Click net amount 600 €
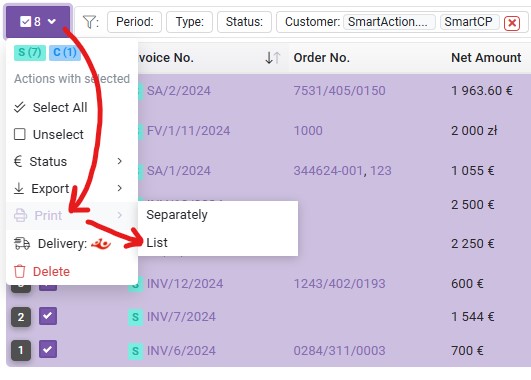This screenshot has width=531, height=380. (x=467, y=284)
